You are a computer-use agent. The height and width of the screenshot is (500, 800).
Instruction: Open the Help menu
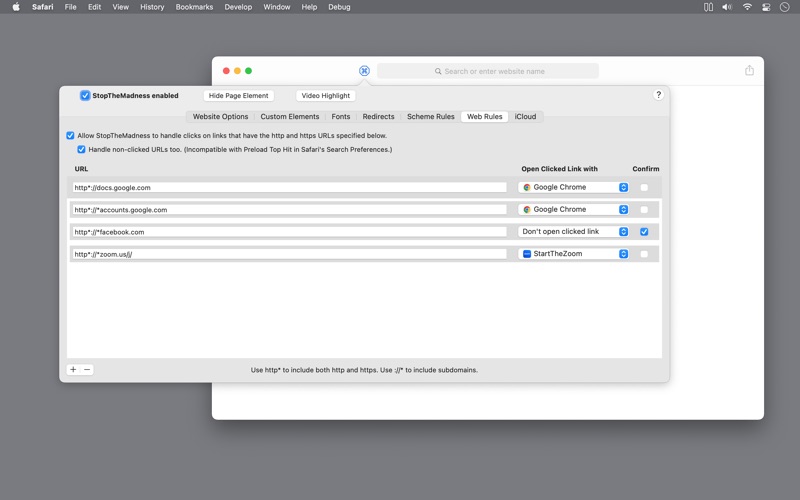click(x=309, y=7)
